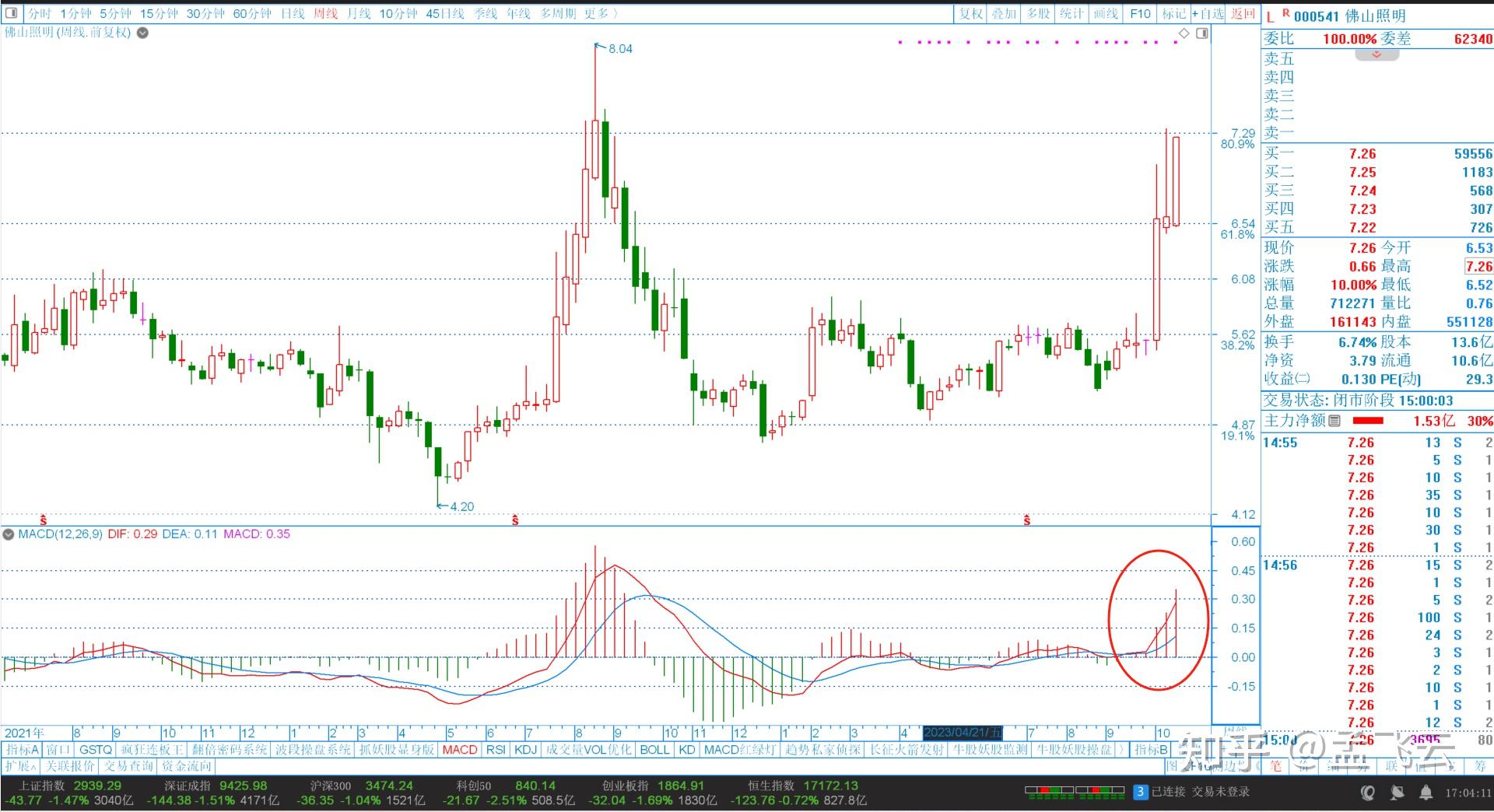The height and width of the screenshot is (812, 1494).
Task: Toggle the right sidebar panel icon
Action: pos(1202,33)
